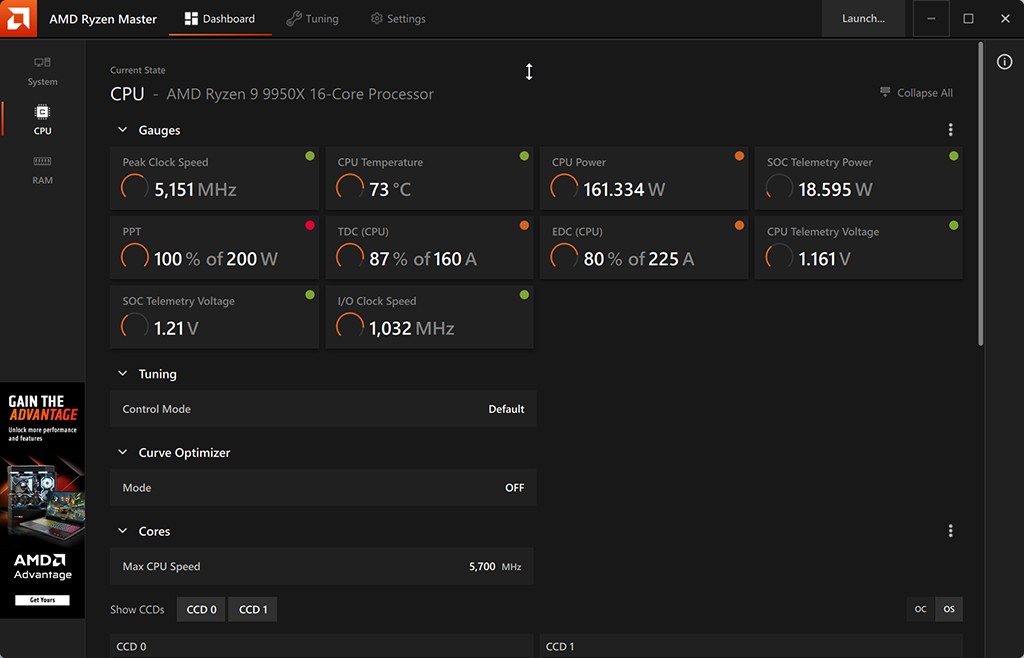
Task: Click the CCD 1 panel header
Action: (751, 646)
